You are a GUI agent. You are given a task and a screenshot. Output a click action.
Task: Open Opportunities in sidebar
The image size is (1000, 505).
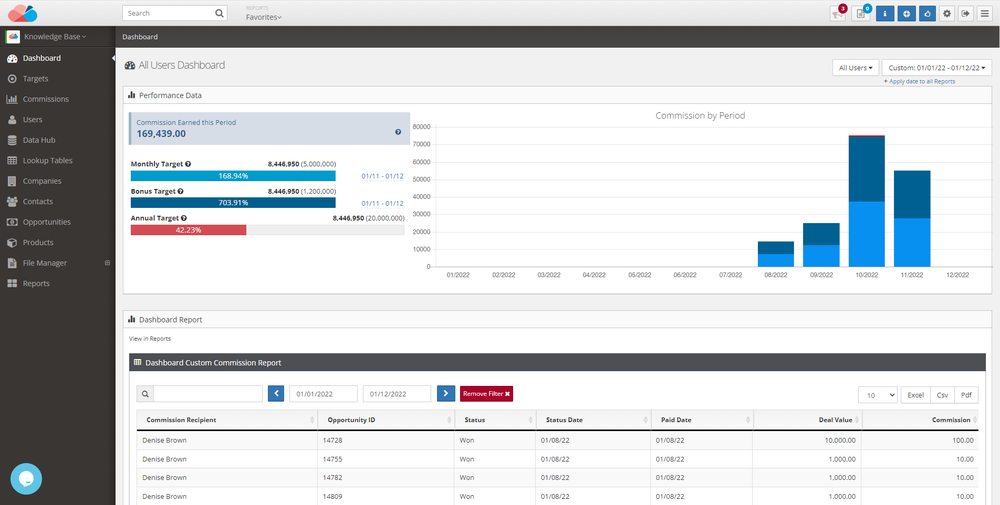47,222
